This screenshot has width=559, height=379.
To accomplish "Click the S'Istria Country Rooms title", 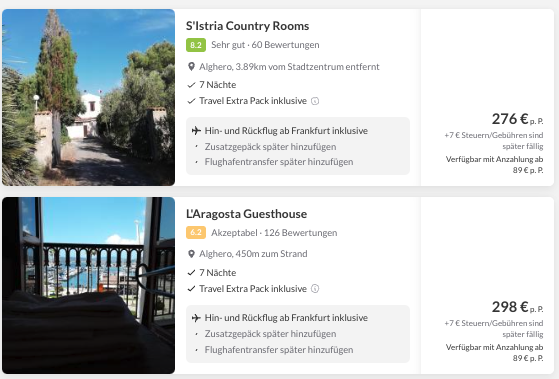I will click(x=247, y=26).
